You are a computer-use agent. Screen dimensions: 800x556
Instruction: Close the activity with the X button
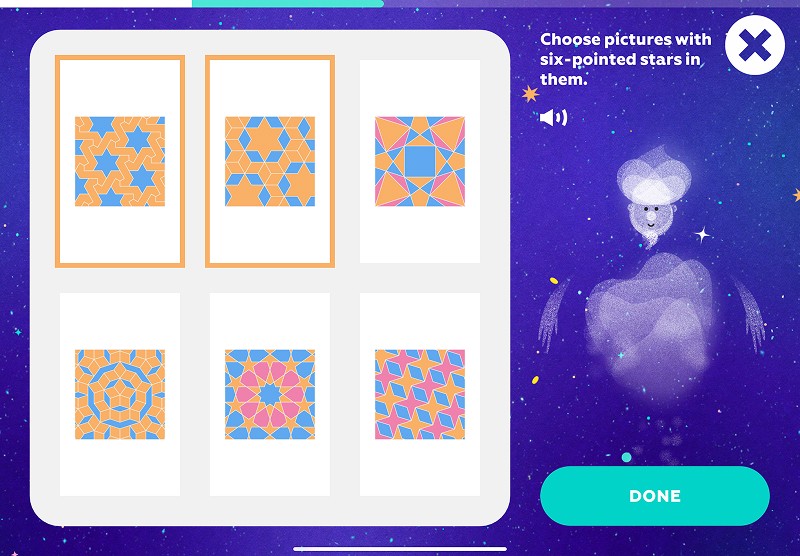point(755,45)
